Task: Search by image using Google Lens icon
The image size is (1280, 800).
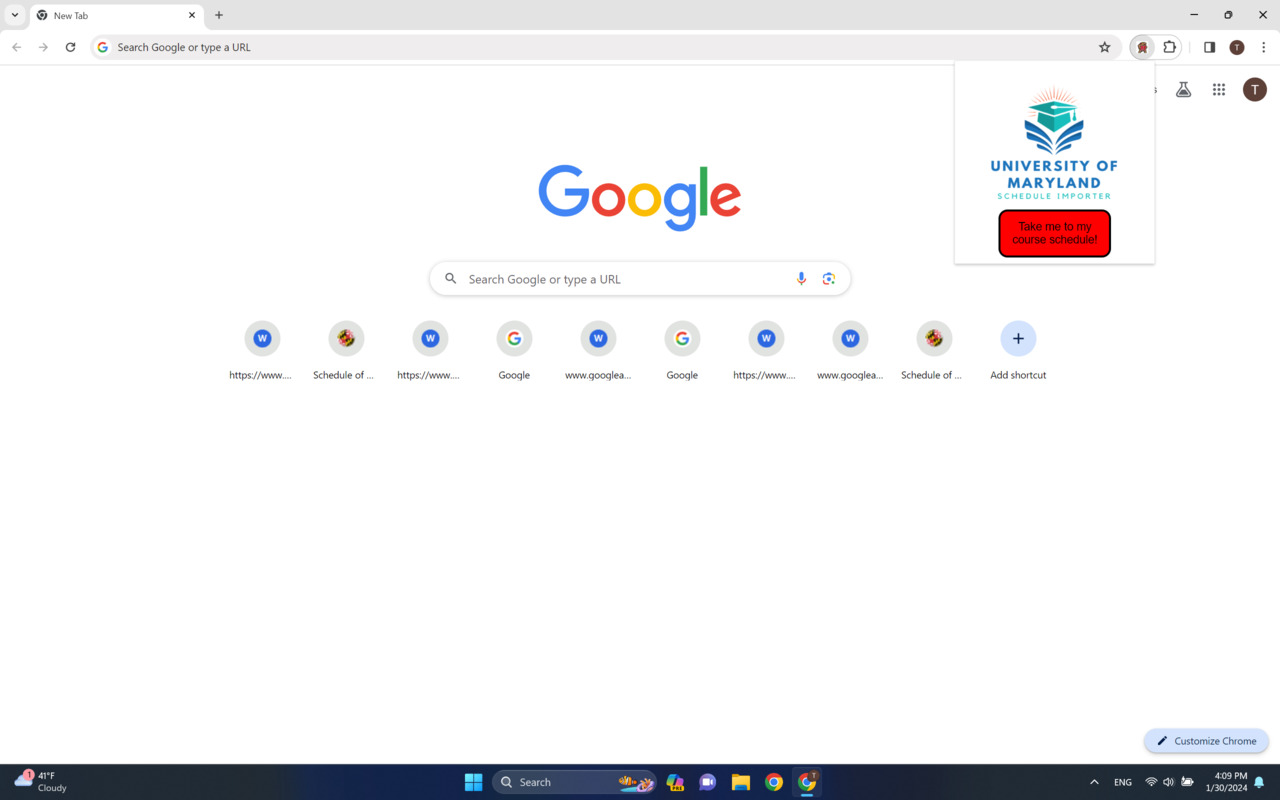Action: point(829,278)
